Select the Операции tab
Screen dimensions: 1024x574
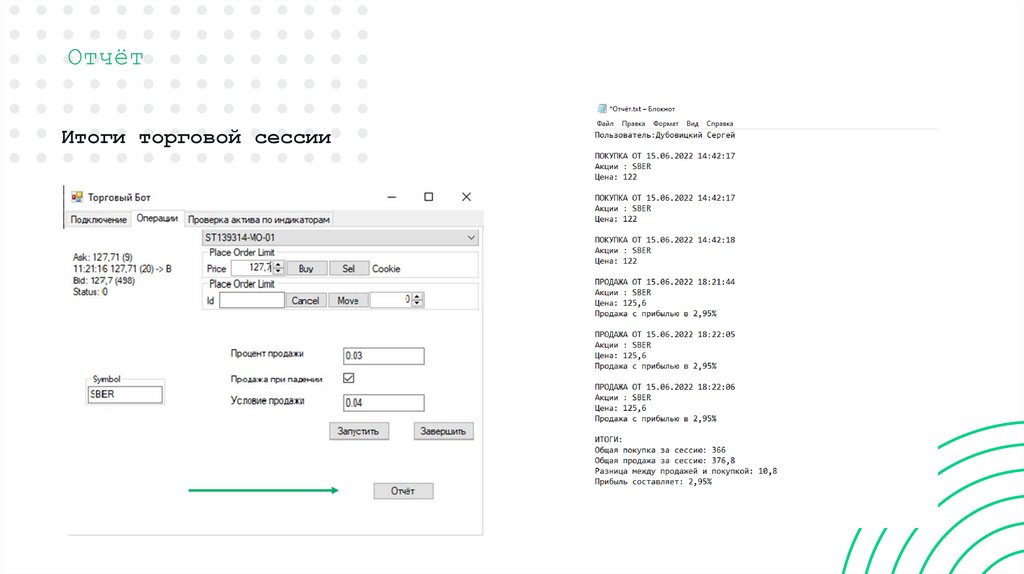157,218
